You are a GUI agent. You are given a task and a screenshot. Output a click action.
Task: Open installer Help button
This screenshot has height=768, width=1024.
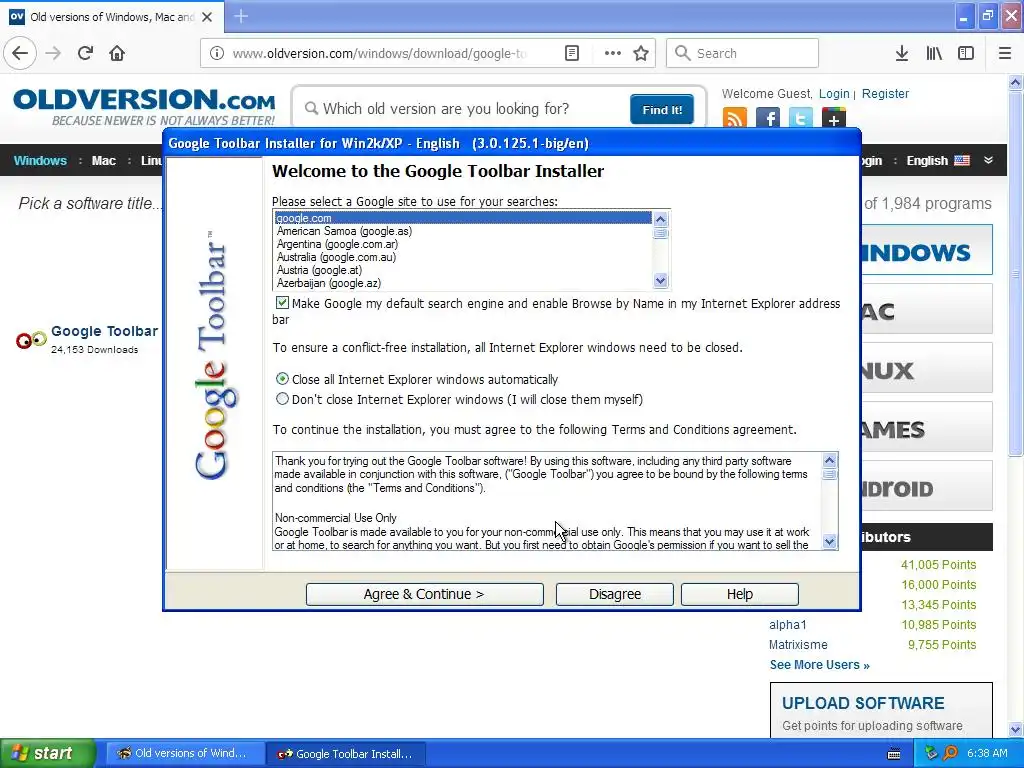pyautogui.click(x=740, y=594)
